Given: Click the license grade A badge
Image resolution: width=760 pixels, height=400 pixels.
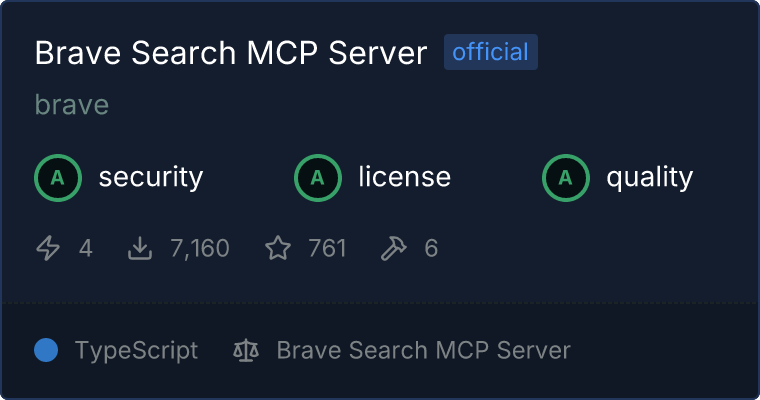Looking at the screenshot, I should click(318, 178).
